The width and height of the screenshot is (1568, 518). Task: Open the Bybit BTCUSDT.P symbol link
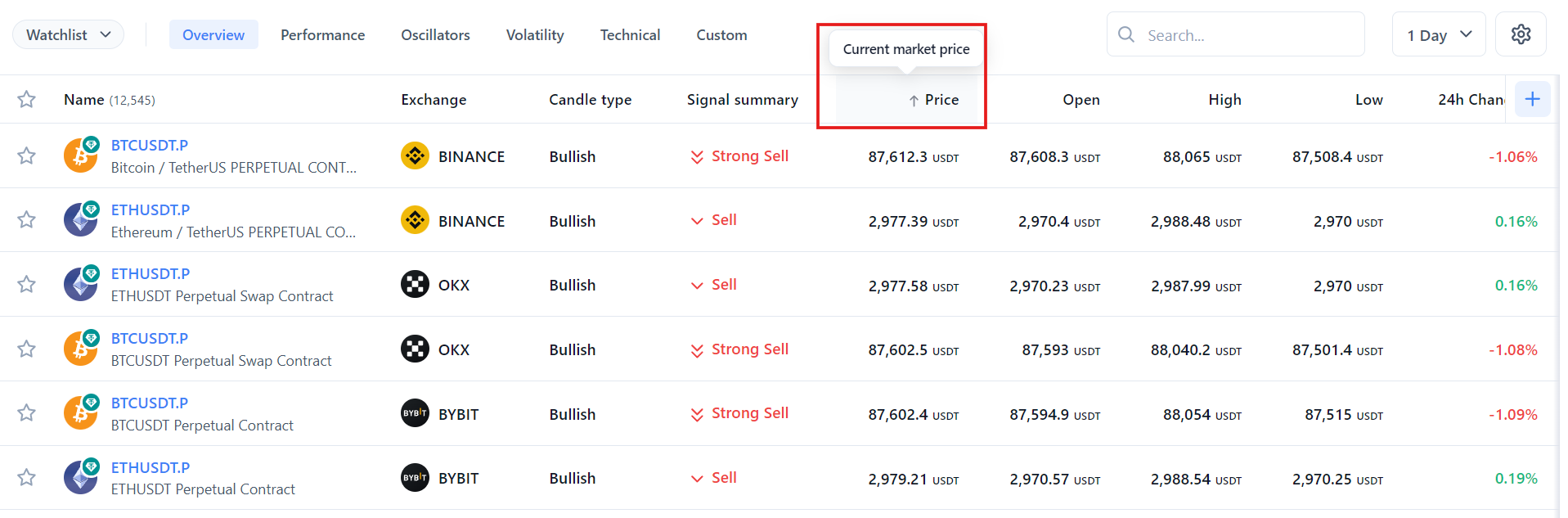point(150,403)
